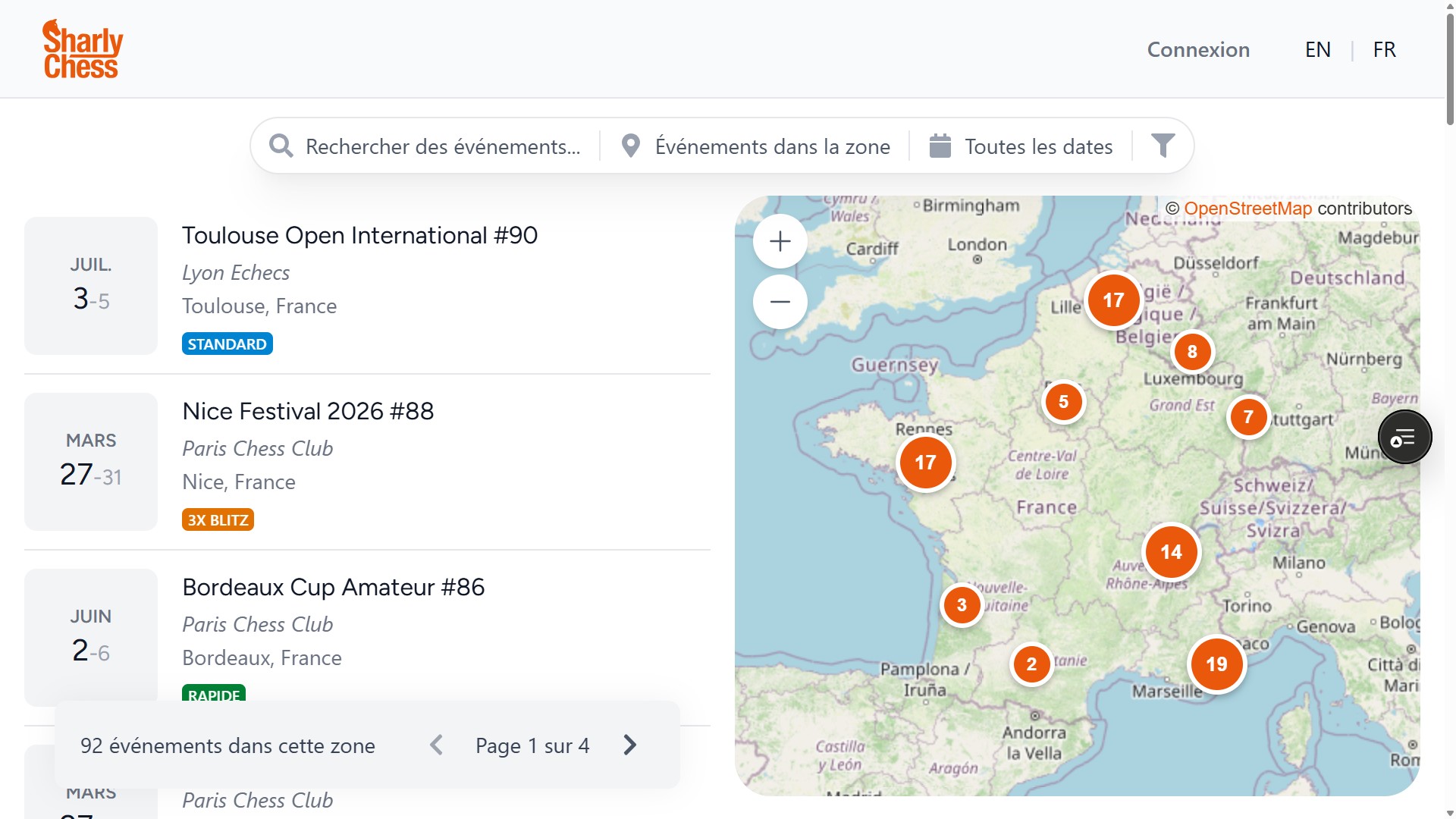Image resolution: width=1456 pixels, height=819 pixels.
Task: Open Toulouse Open International #90 event
Action: [359, 236]
